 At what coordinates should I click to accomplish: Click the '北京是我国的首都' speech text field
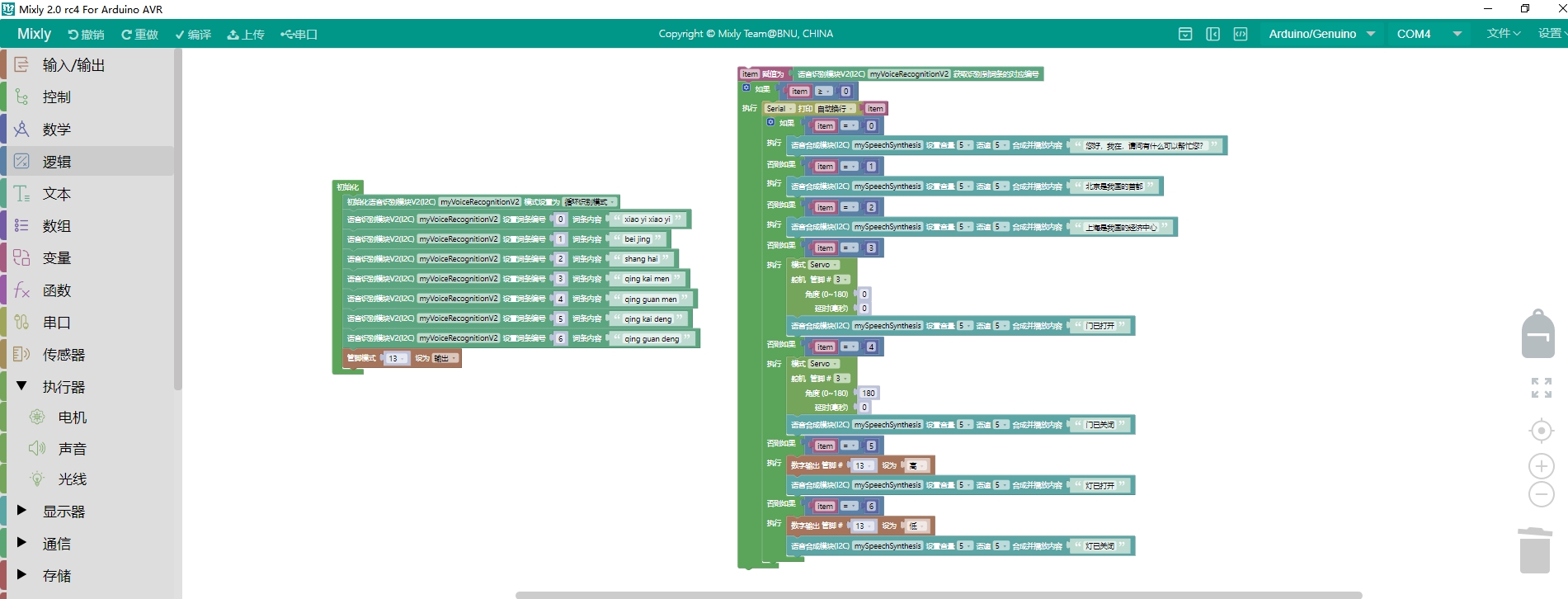click(x=1114, y=186)
